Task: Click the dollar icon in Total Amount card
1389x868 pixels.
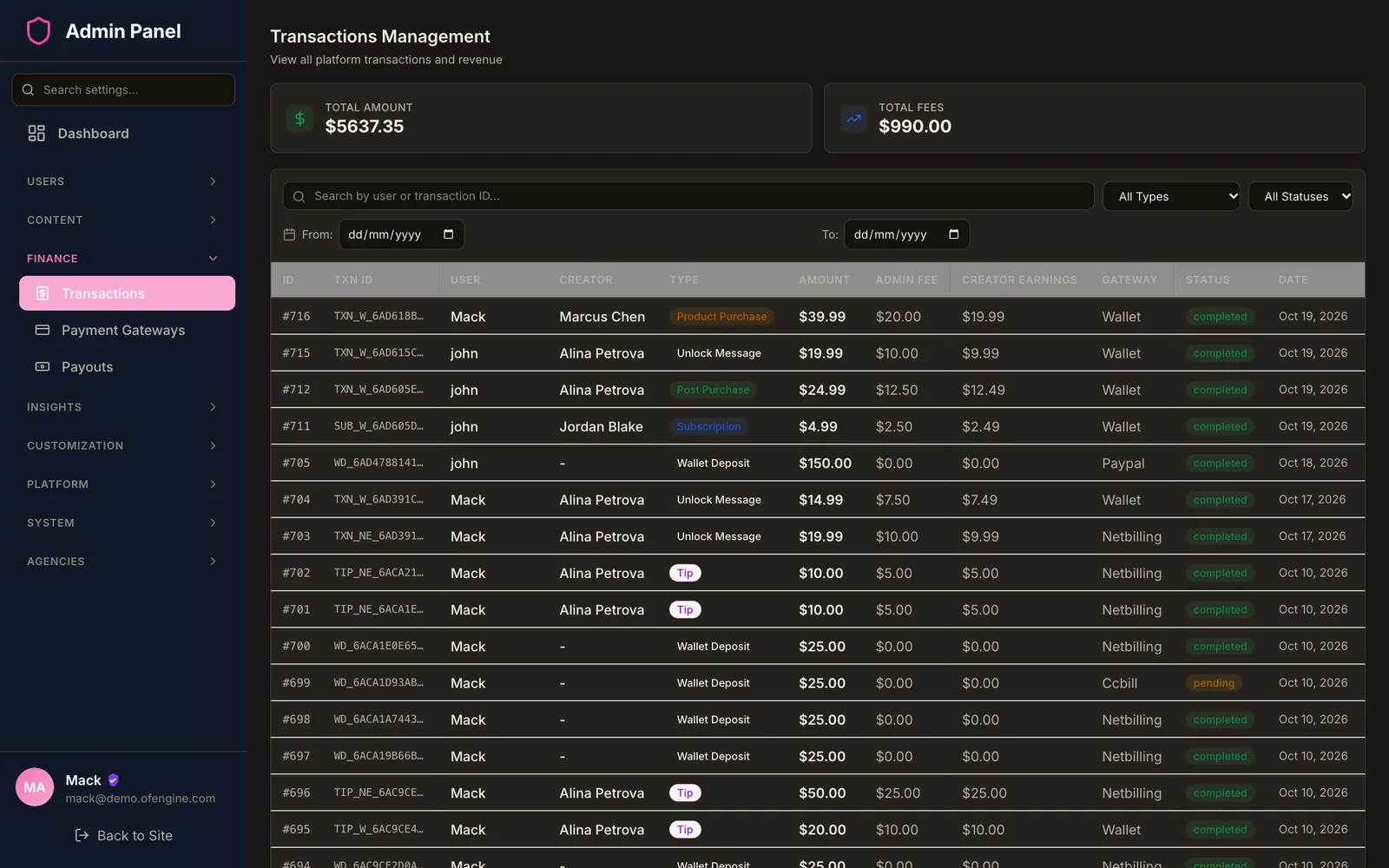Action: [300, 118]
